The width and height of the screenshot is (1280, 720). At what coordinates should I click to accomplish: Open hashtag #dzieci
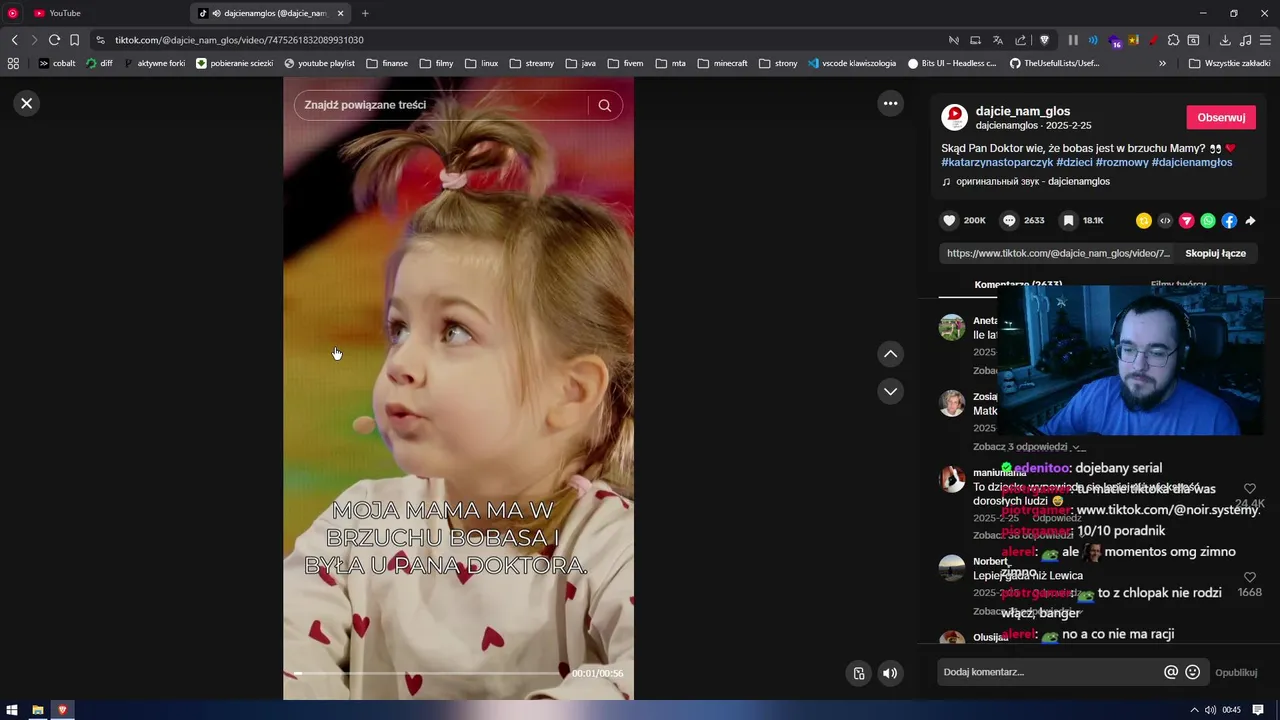pyautogui.click(x=1074, y=162)
